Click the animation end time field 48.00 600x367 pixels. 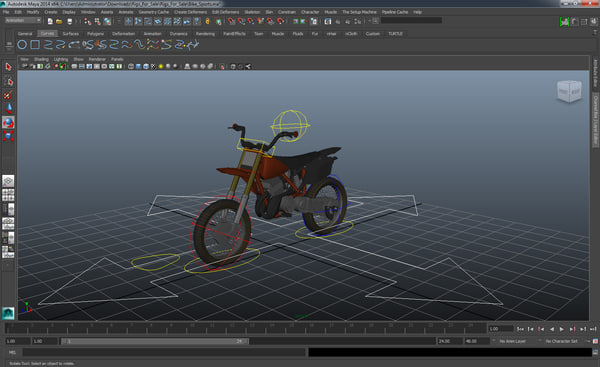(477, 341)
